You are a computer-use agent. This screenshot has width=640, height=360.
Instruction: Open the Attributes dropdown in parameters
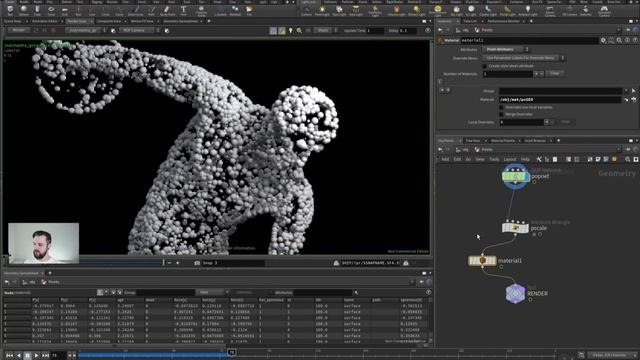(506, 49)
